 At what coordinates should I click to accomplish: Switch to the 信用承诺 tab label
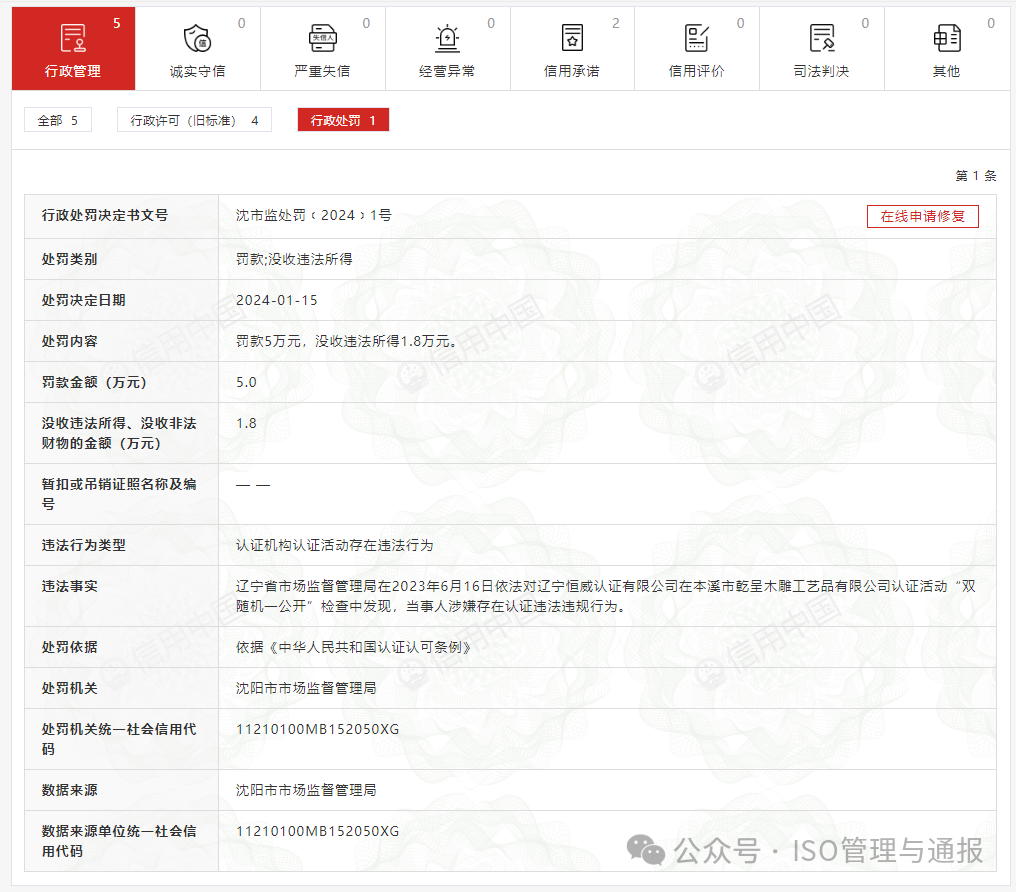[572, 71]
